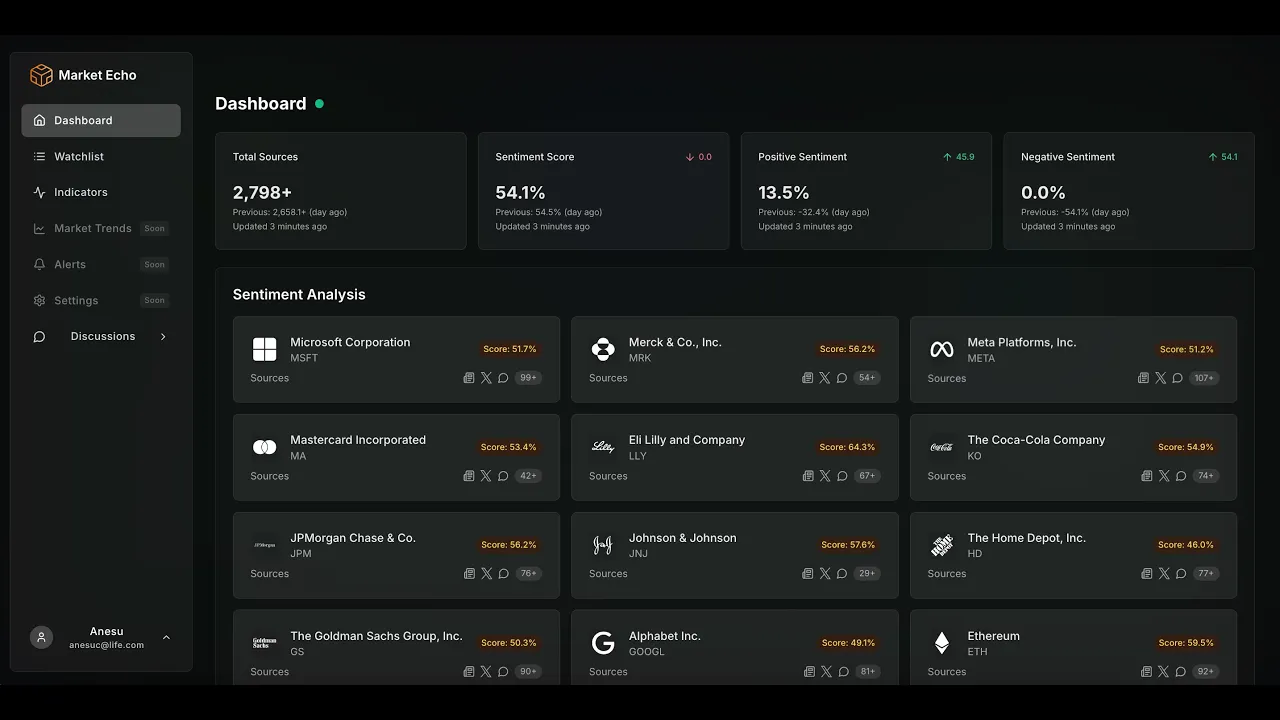This screenshot has width=1280, height=720.
Task: Click the Coca-Cola logo icon
Action: click(942, 447)
